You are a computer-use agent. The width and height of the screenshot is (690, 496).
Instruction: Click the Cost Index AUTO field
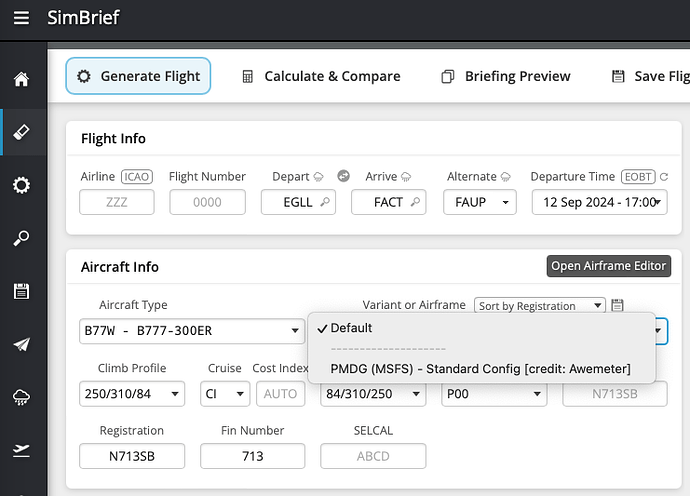[x=281, y=393]
